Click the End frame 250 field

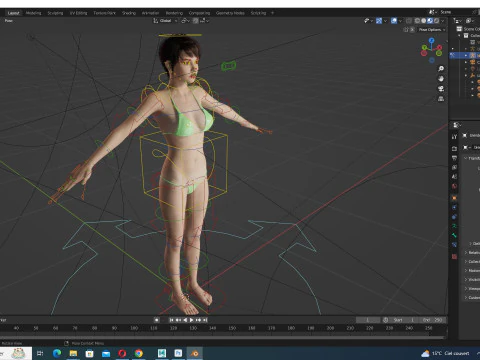pos(432,320)
